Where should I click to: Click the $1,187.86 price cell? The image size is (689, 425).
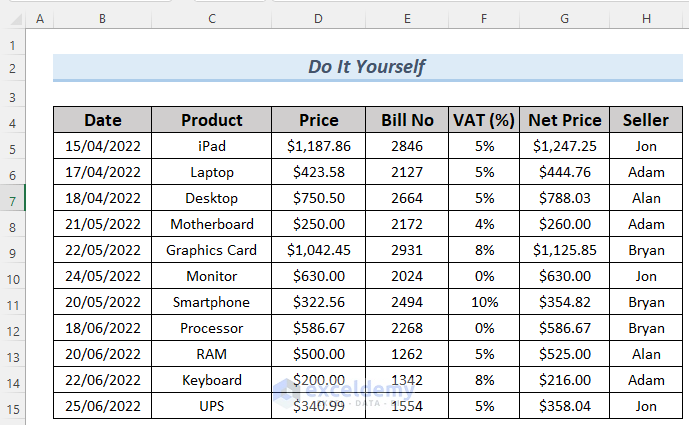coord(318,146)
